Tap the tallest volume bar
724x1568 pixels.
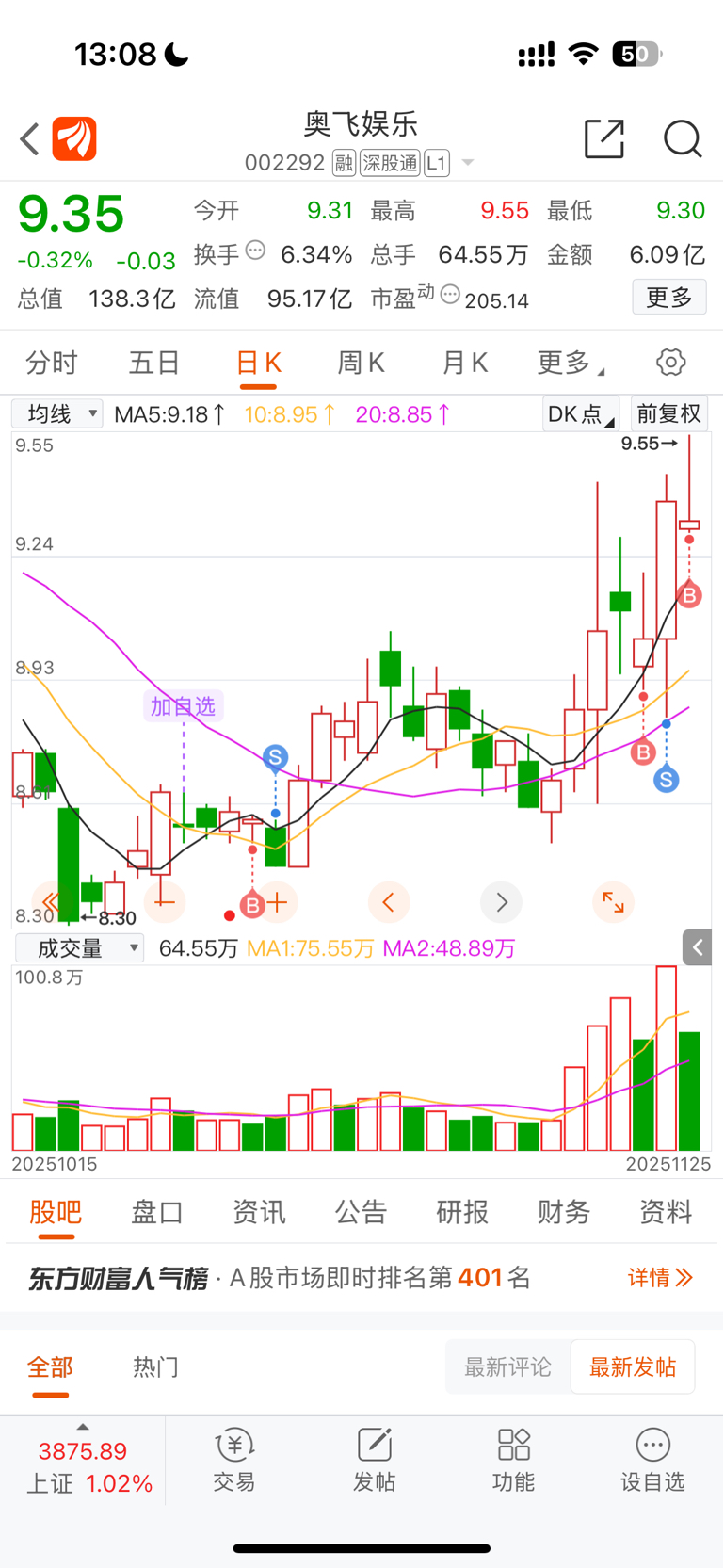click(666, 1058)
